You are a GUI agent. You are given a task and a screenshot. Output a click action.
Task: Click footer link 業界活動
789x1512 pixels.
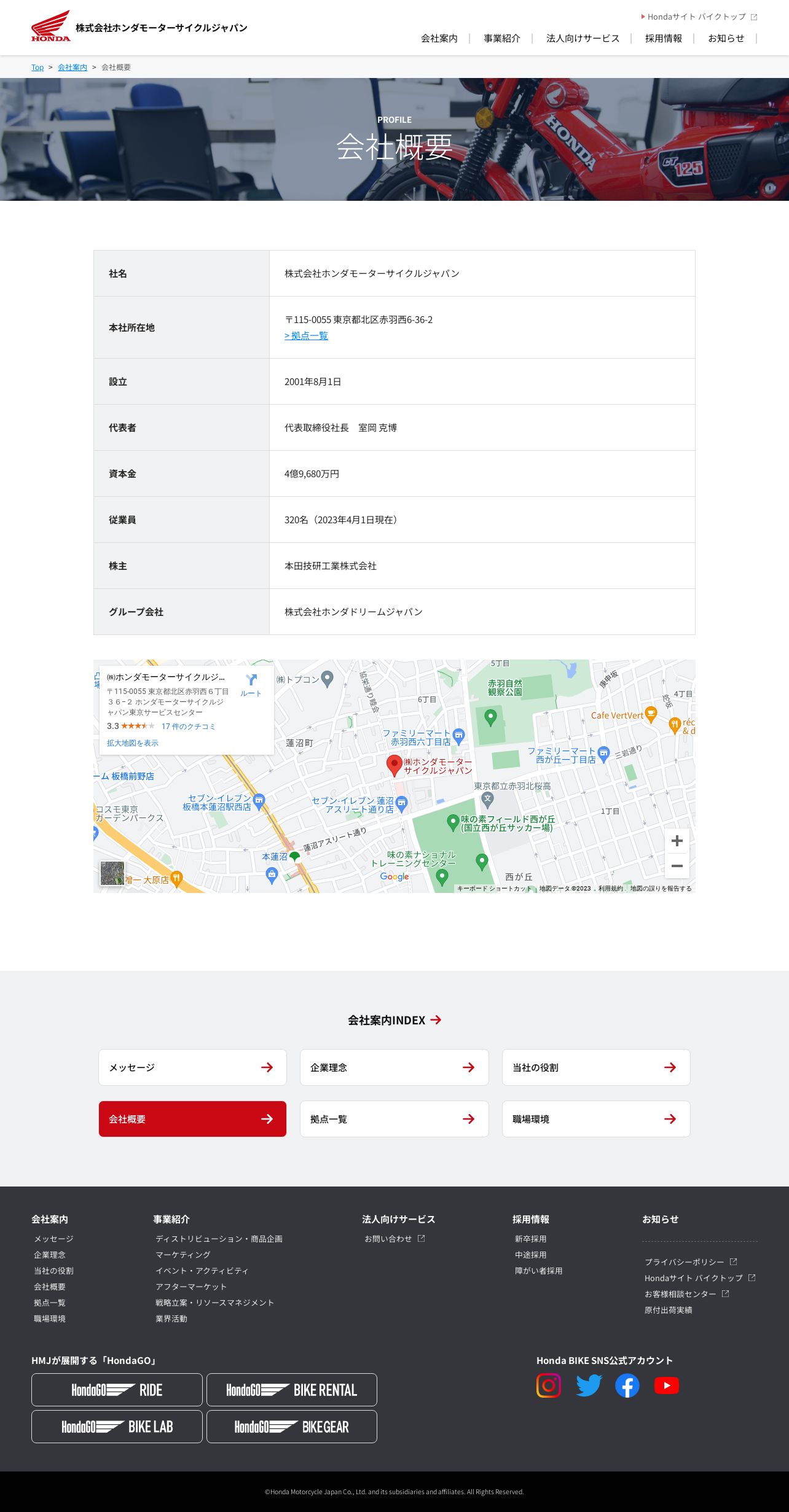(171, 1319)
